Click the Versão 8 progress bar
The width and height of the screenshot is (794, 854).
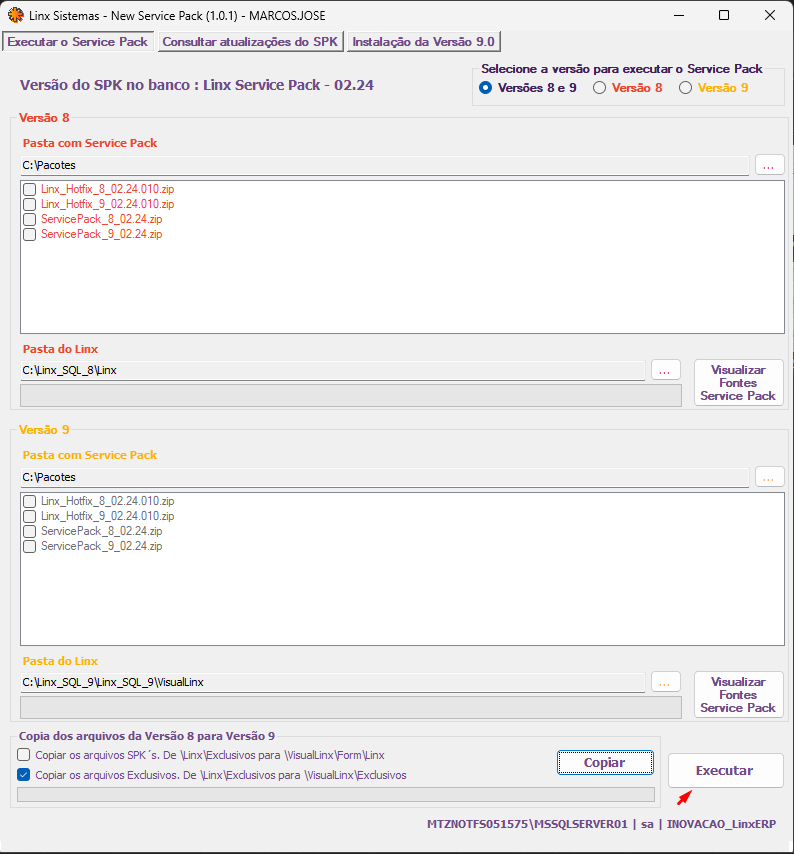click(x=351, y=395)
